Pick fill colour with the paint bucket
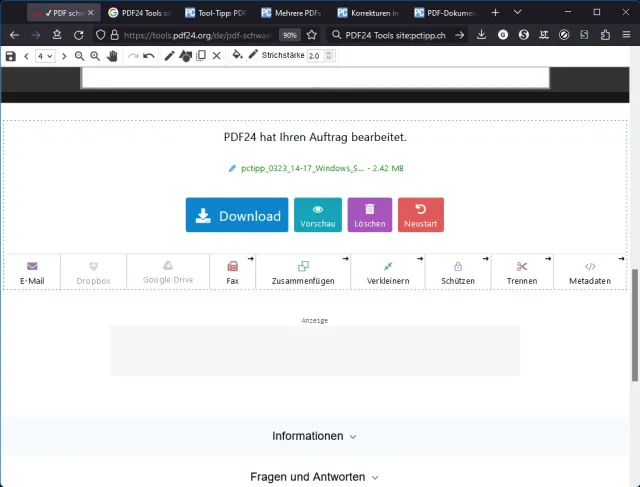The height and width of the screenshot is (487, 640). tap(237, 55)
